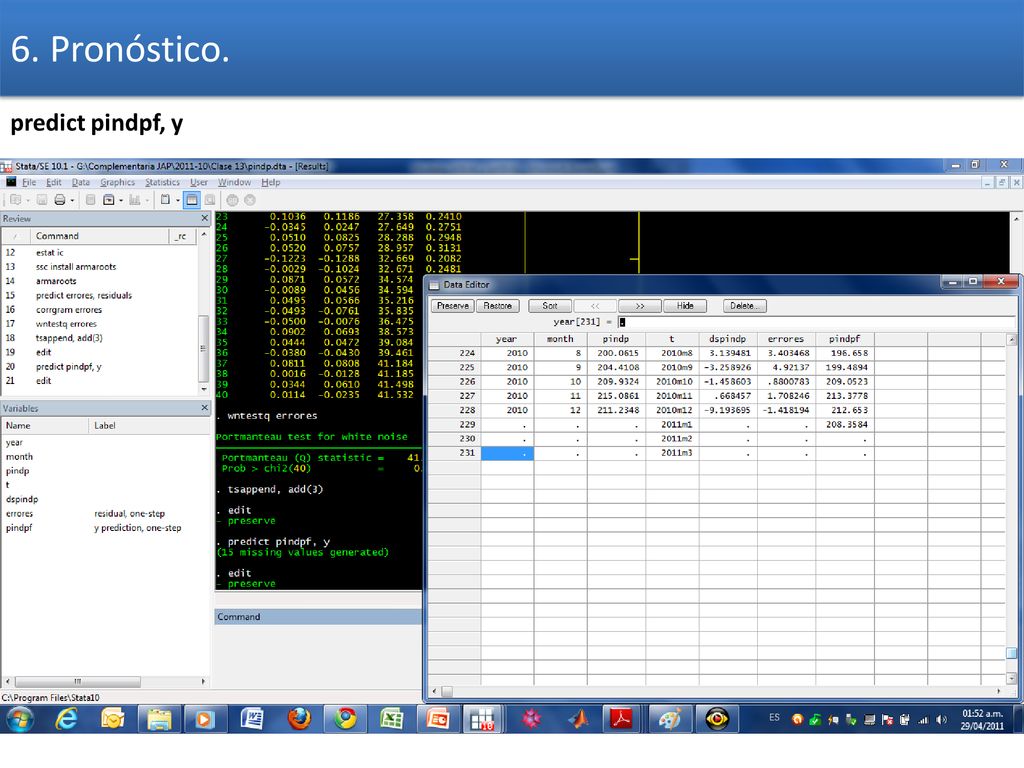Click Preserve in the Data Editor
Image resolution: width=1024 pixels, height=768 pixels.
coord(453,306)
